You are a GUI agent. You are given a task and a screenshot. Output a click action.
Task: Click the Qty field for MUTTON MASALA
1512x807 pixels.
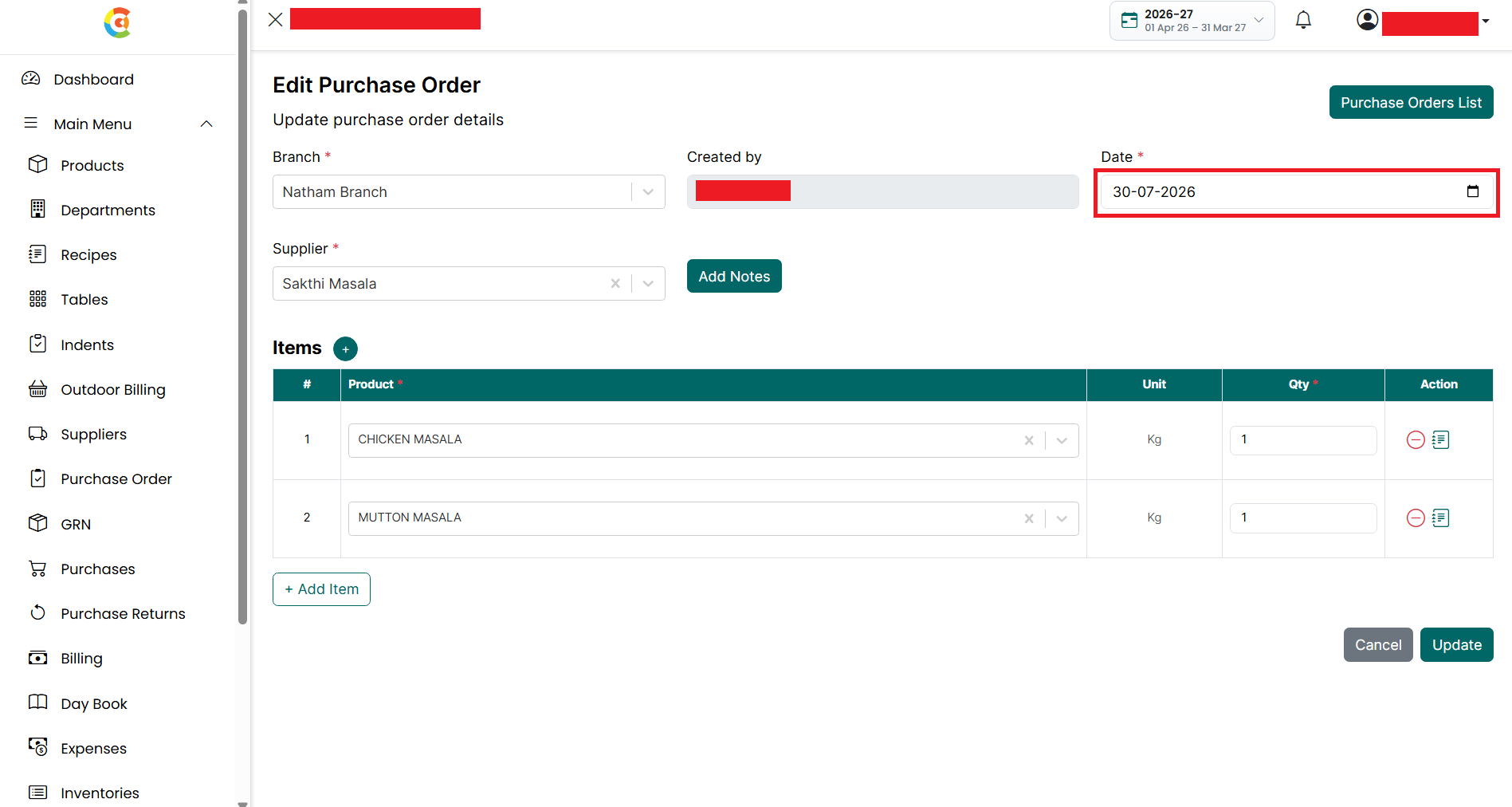pyautogui.click(x=1303, y=518)
